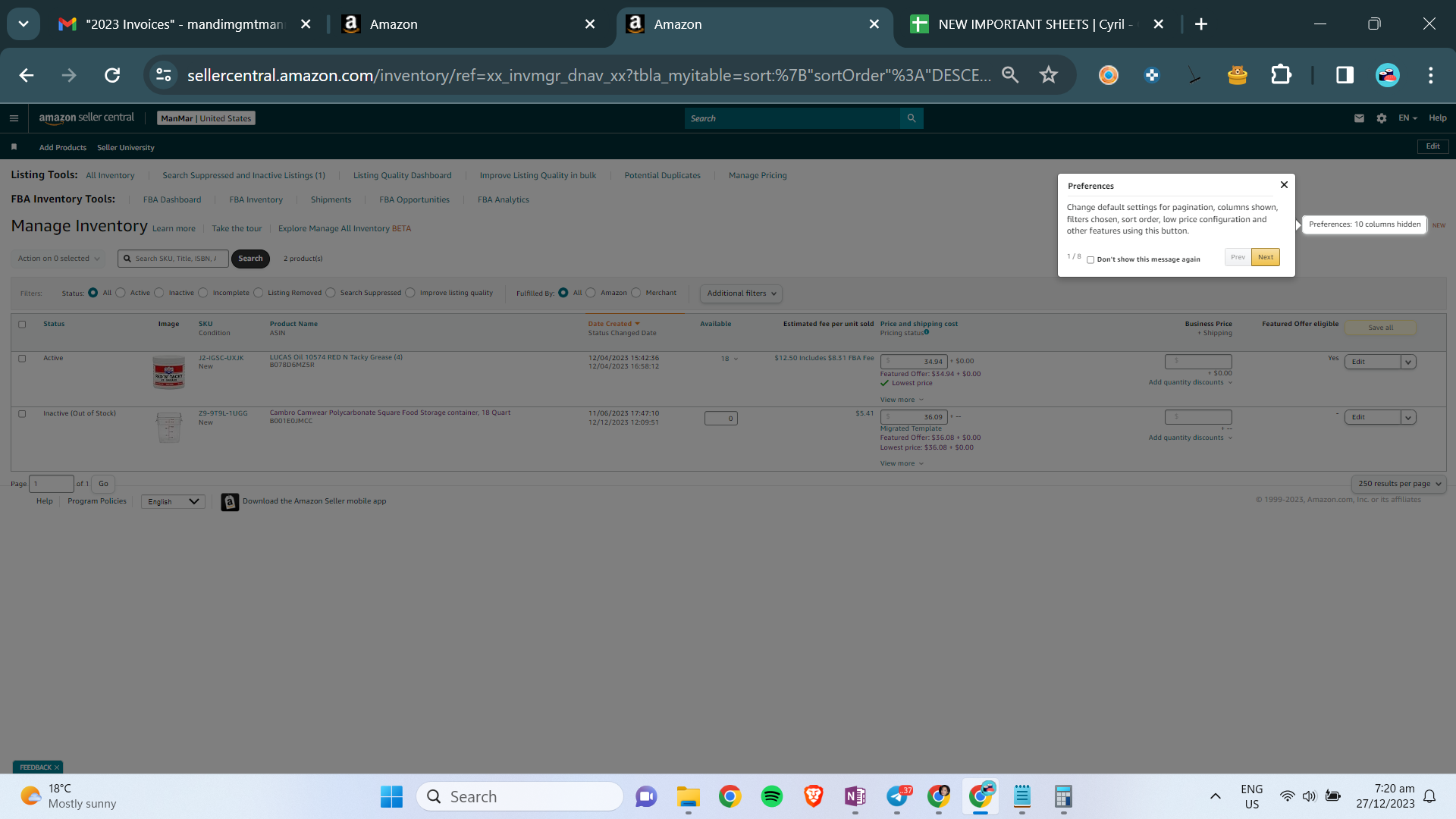
Task: Click the bookmark flag icon in the nav bar
Action: [x=14, y=147]
